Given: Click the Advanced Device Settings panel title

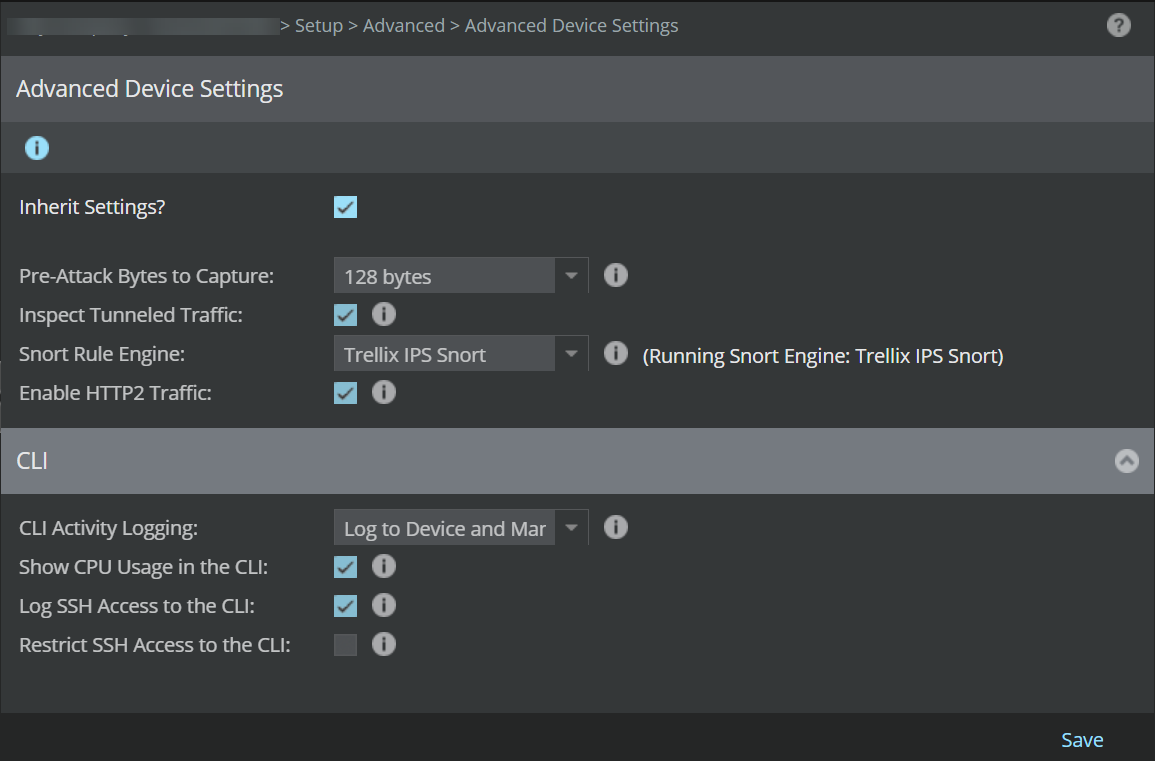Looking at the screenshot, I should coord(150,89).
